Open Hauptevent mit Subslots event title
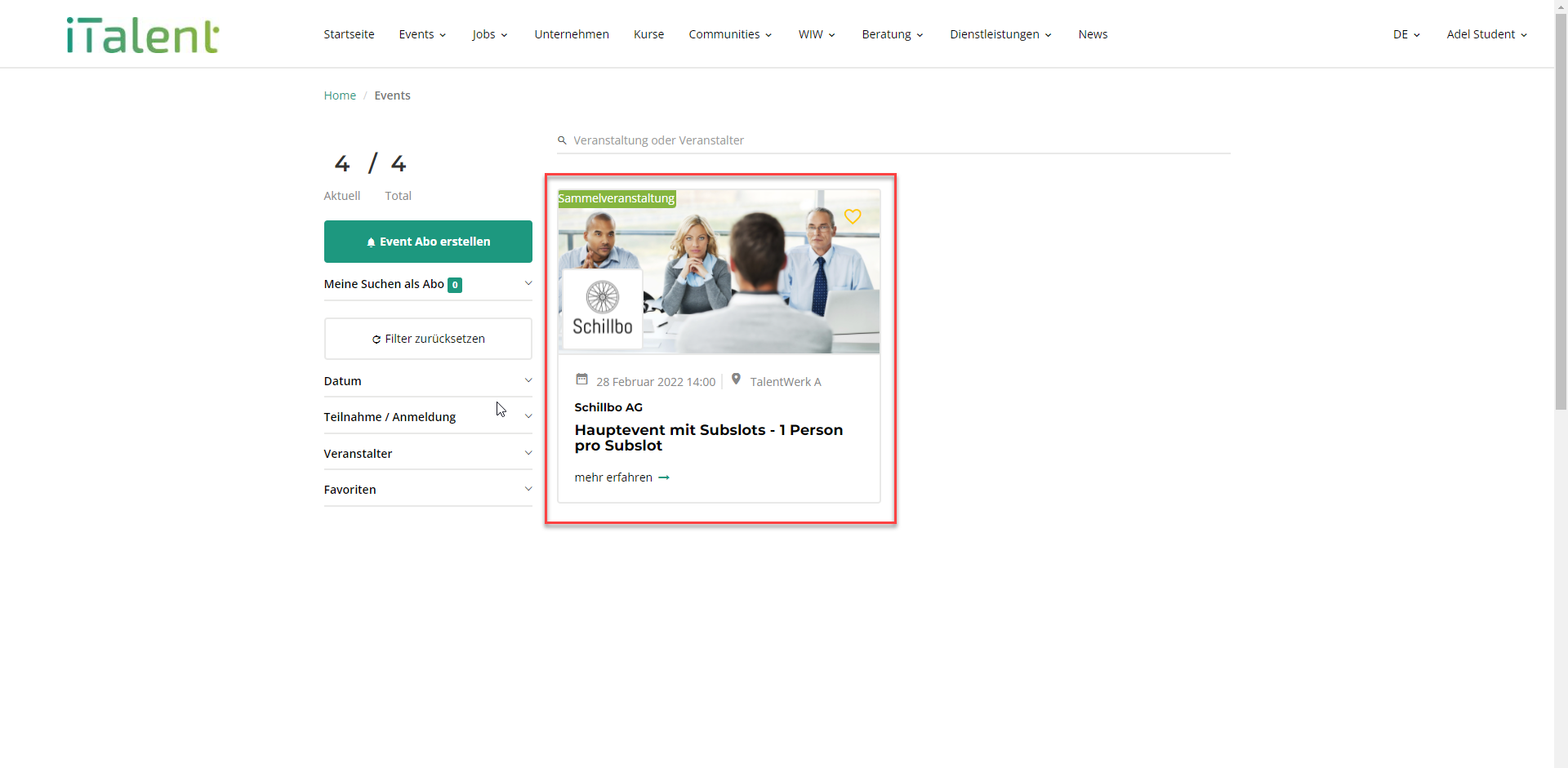 click(x=709, y=437)
